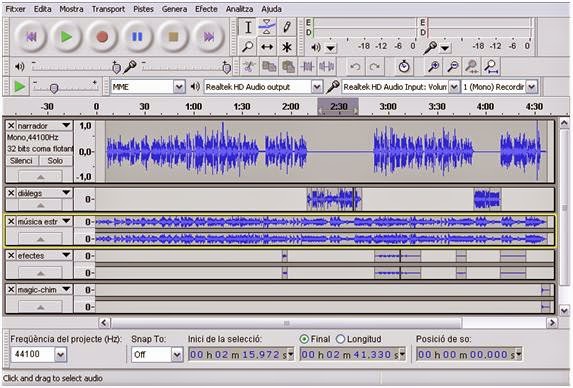Open project frequency 44100 dropdown
573x388 pixels.
pos(60,354)
